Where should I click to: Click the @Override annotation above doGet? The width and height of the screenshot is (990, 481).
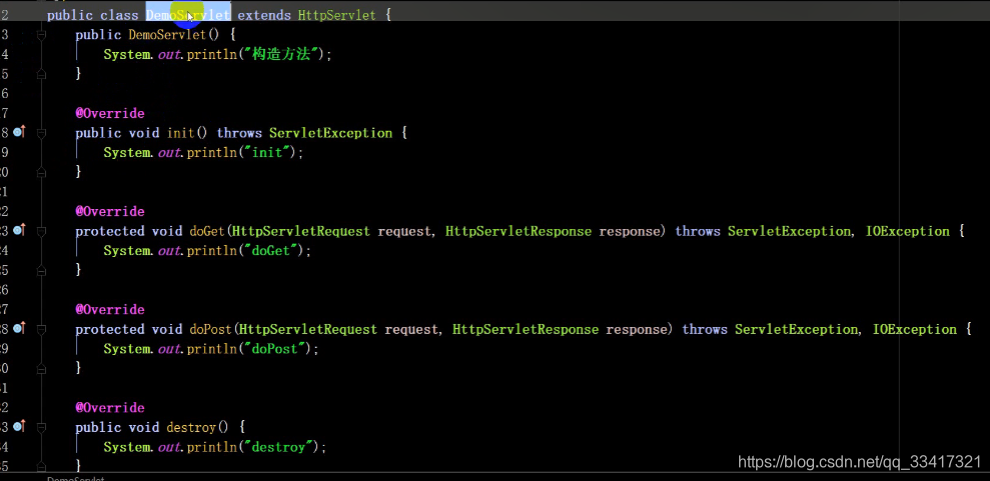(x=110, y=211)
